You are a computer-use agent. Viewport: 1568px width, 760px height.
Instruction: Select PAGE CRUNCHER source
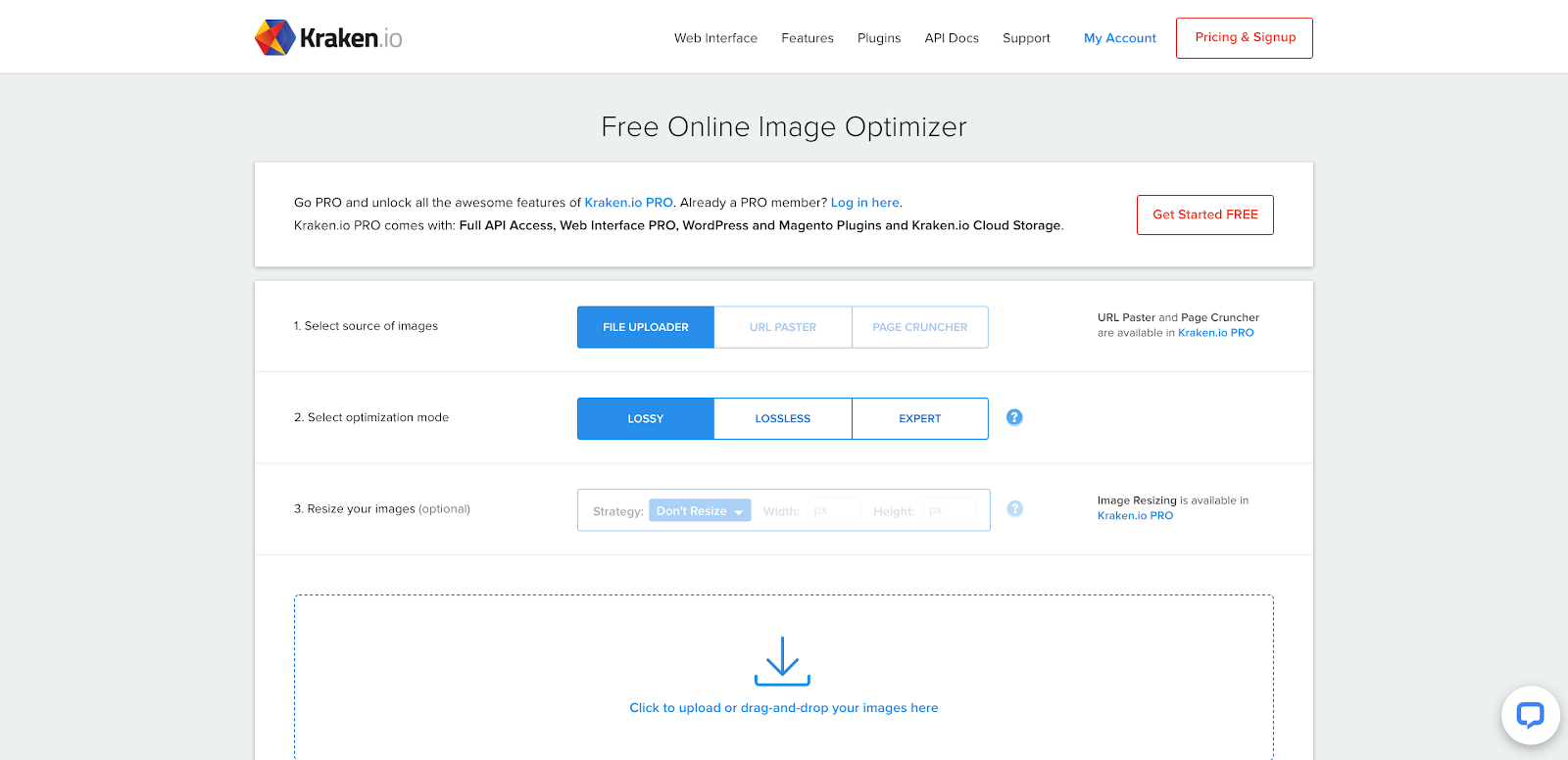920,327
